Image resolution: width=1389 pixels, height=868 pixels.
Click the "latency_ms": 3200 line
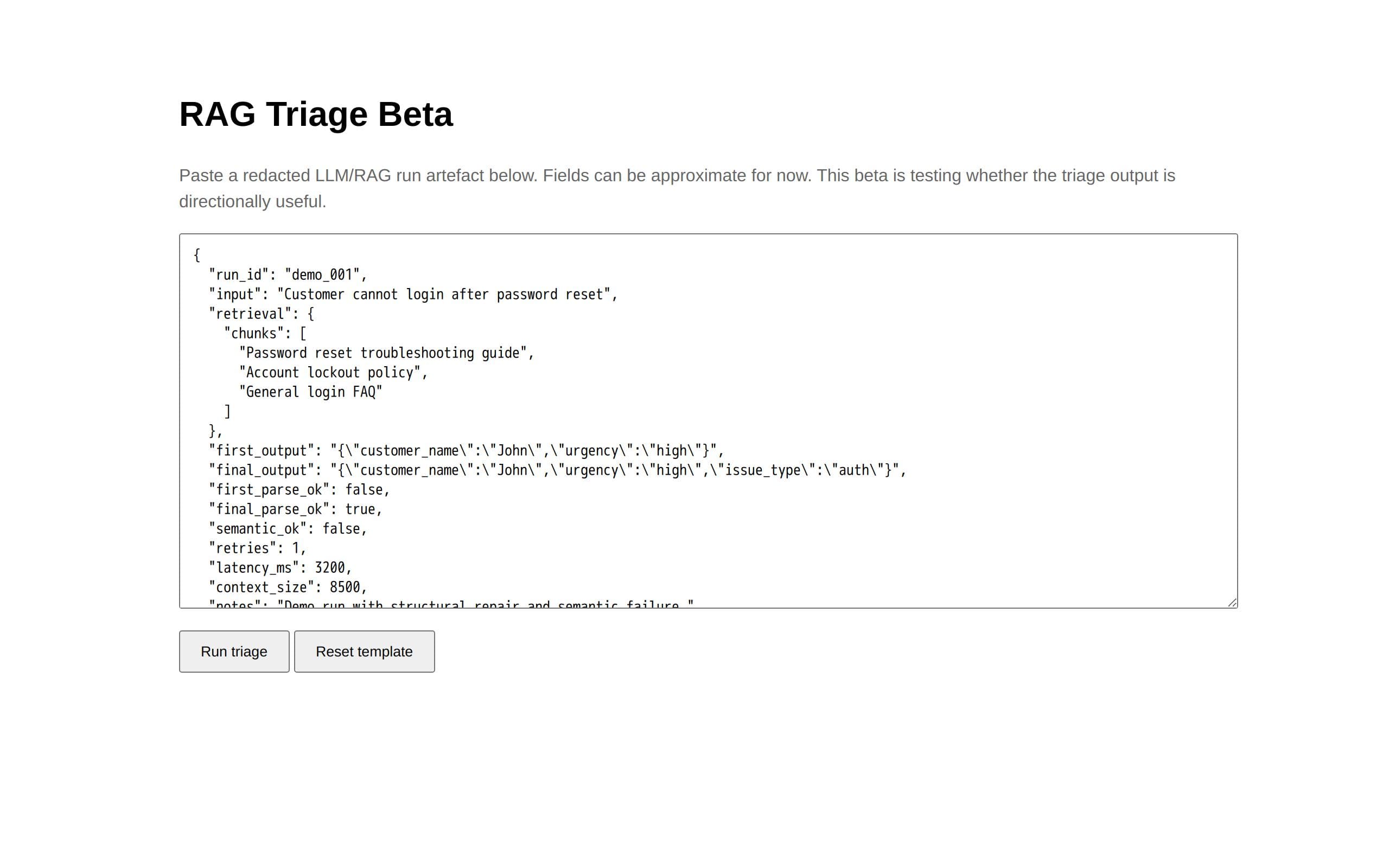click(280, 567)
